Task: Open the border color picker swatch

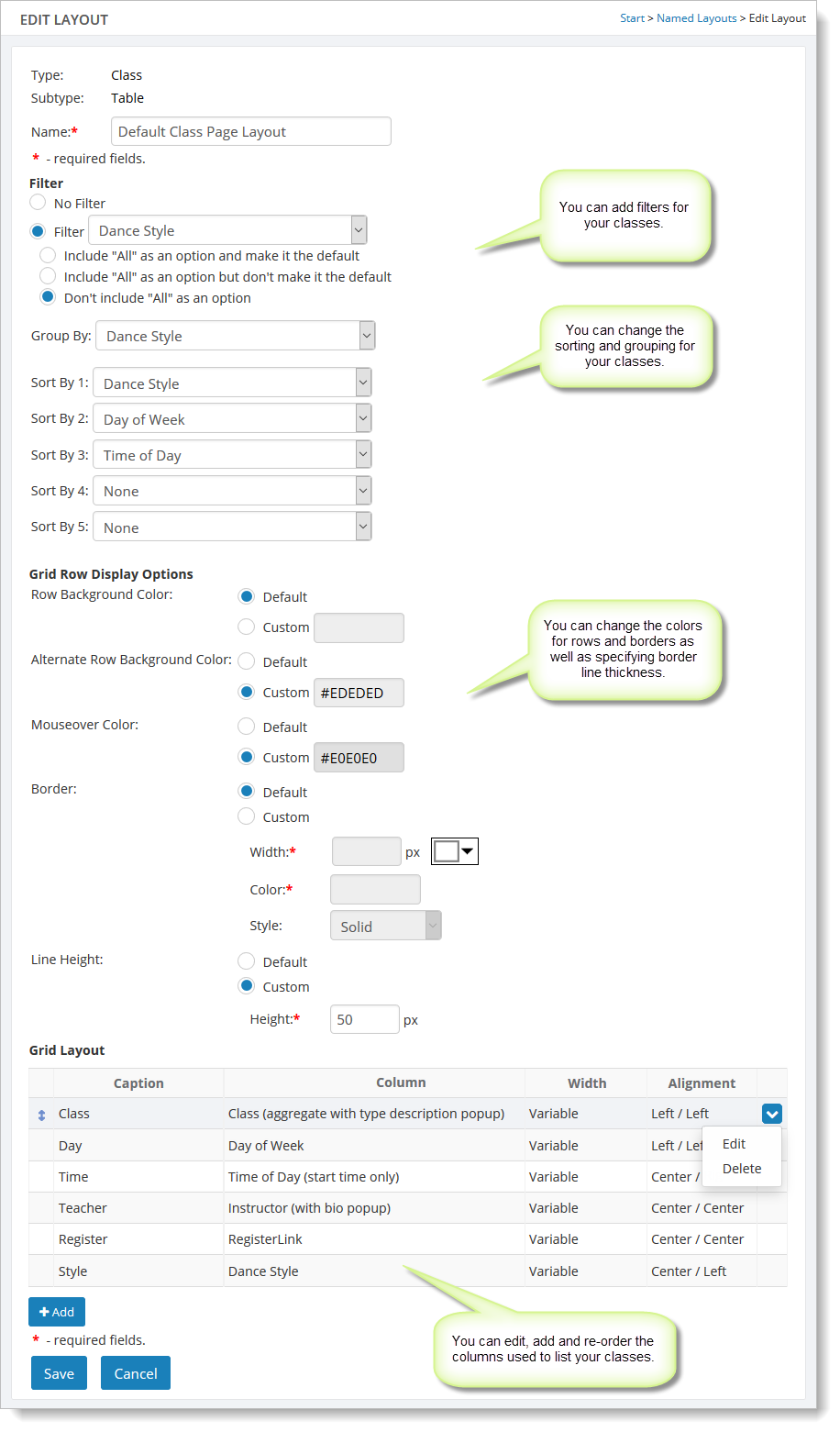Action: coord(455,851)
